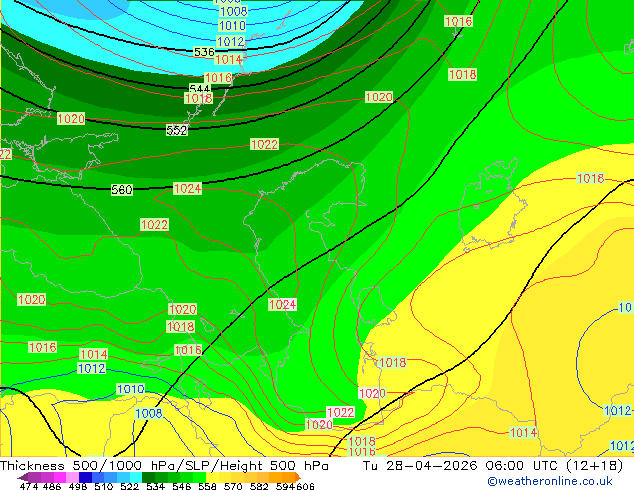Choose the bright yellow swatch above 558
The width and height of the screenshot is (634, 490).
[x=212, y=477]
